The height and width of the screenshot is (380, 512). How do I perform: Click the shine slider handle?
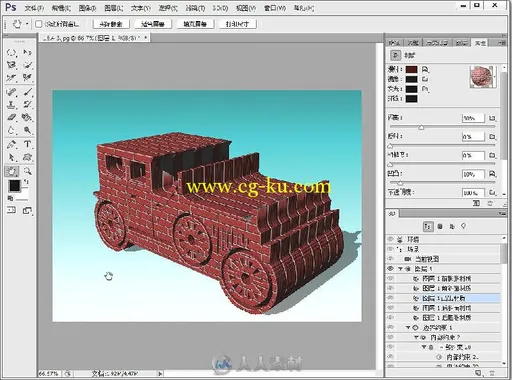point(421,127)
